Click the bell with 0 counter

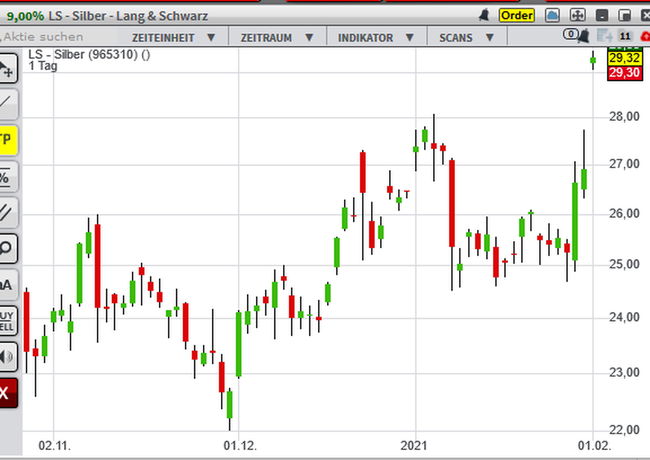(x=577, y=35)
